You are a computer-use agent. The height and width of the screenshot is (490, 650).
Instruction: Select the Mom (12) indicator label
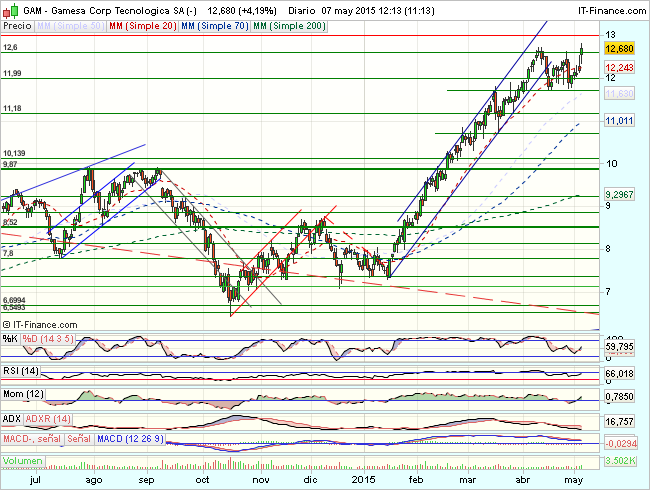pyautogui.click(x=23, y=394)
